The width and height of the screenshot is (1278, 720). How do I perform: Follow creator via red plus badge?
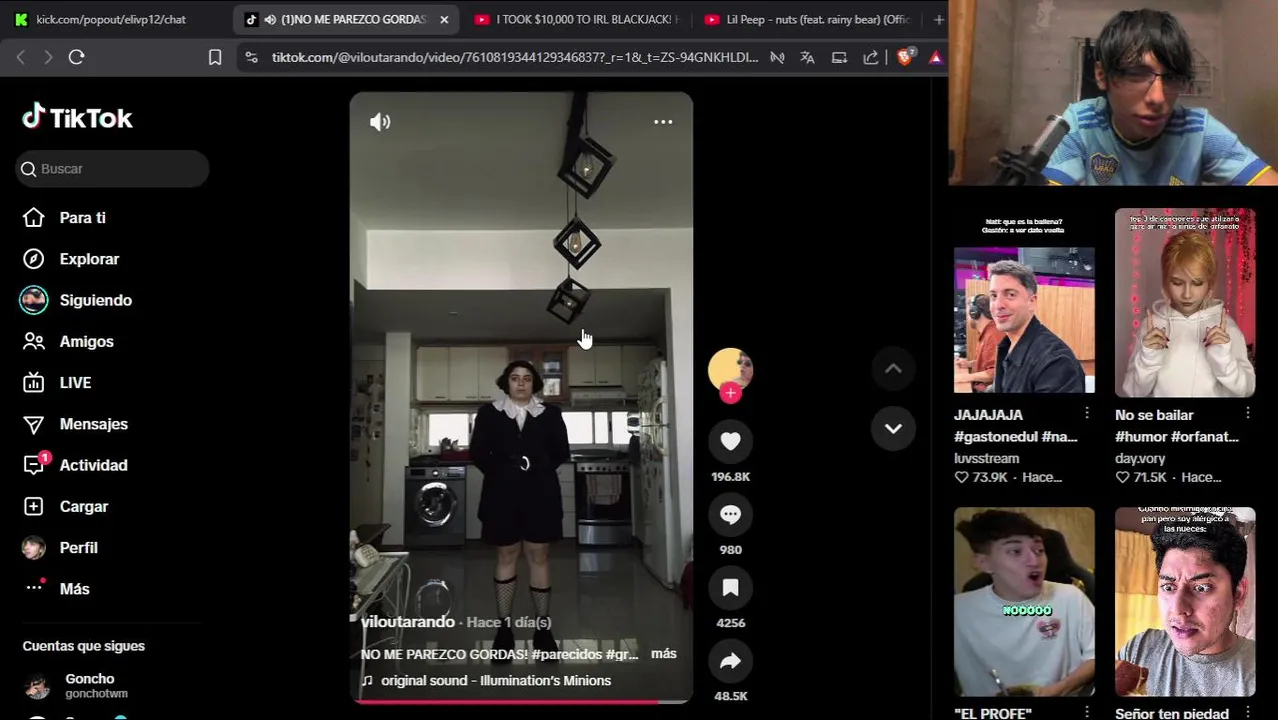[730, 393]
